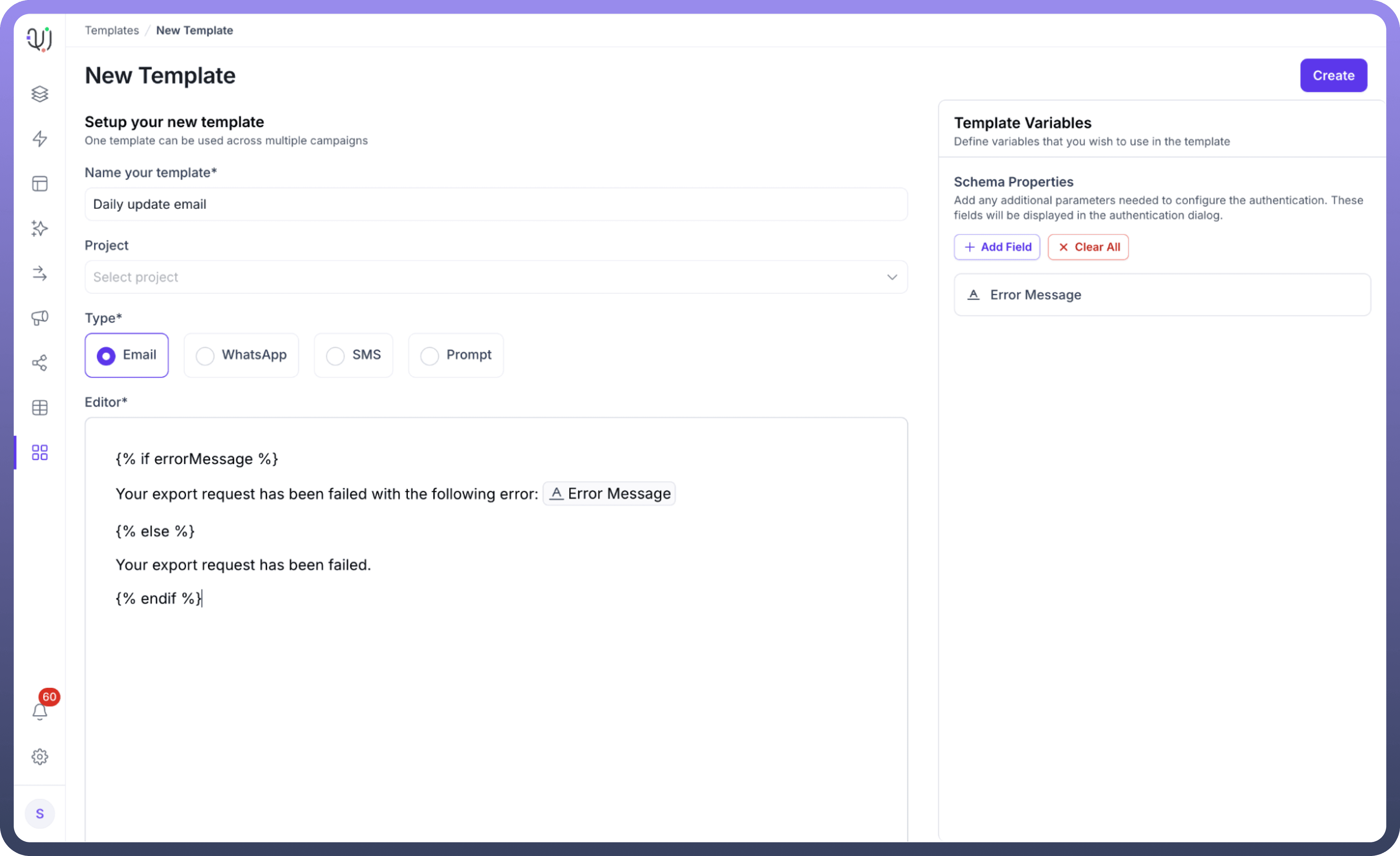Open the layout panel sidebar icon

point(39,184)
